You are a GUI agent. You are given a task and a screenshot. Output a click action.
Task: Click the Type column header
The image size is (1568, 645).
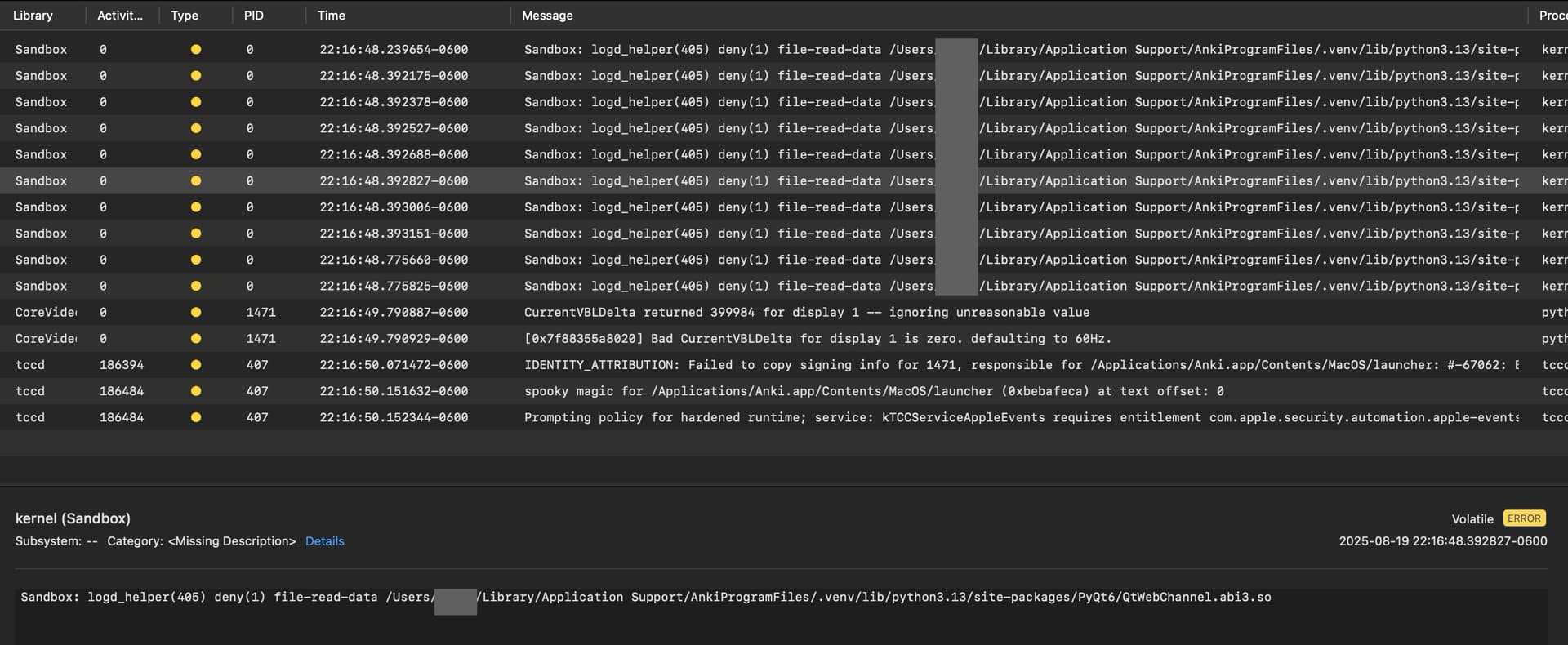[185, 16]
